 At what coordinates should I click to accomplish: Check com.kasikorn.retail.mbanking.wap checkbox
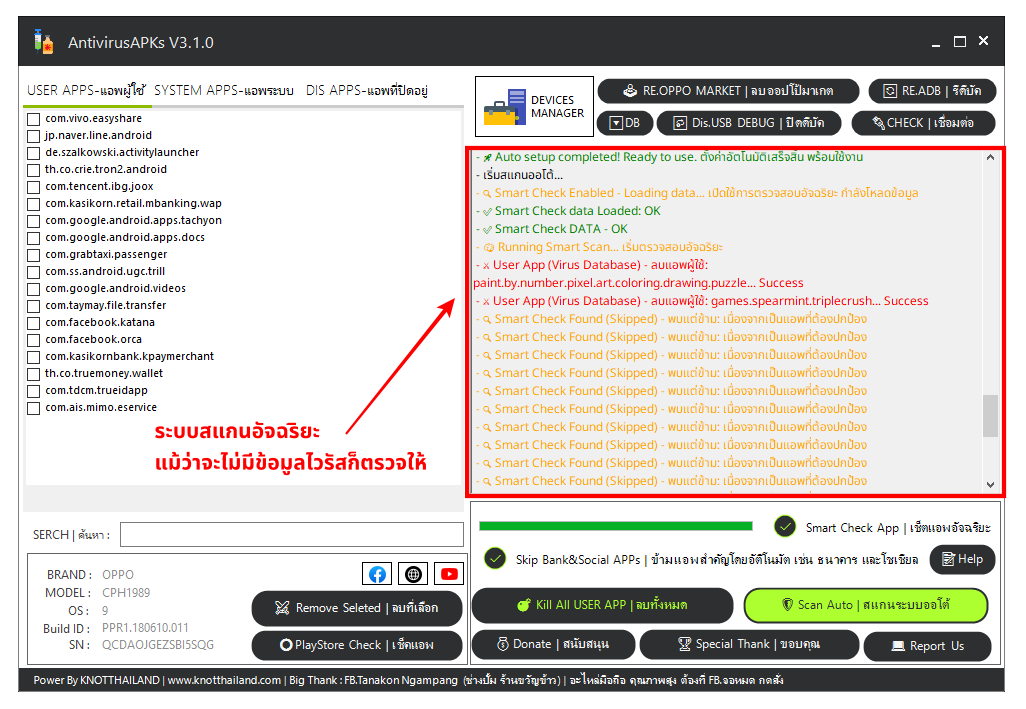pyautogui.click(x=33, y=204)
